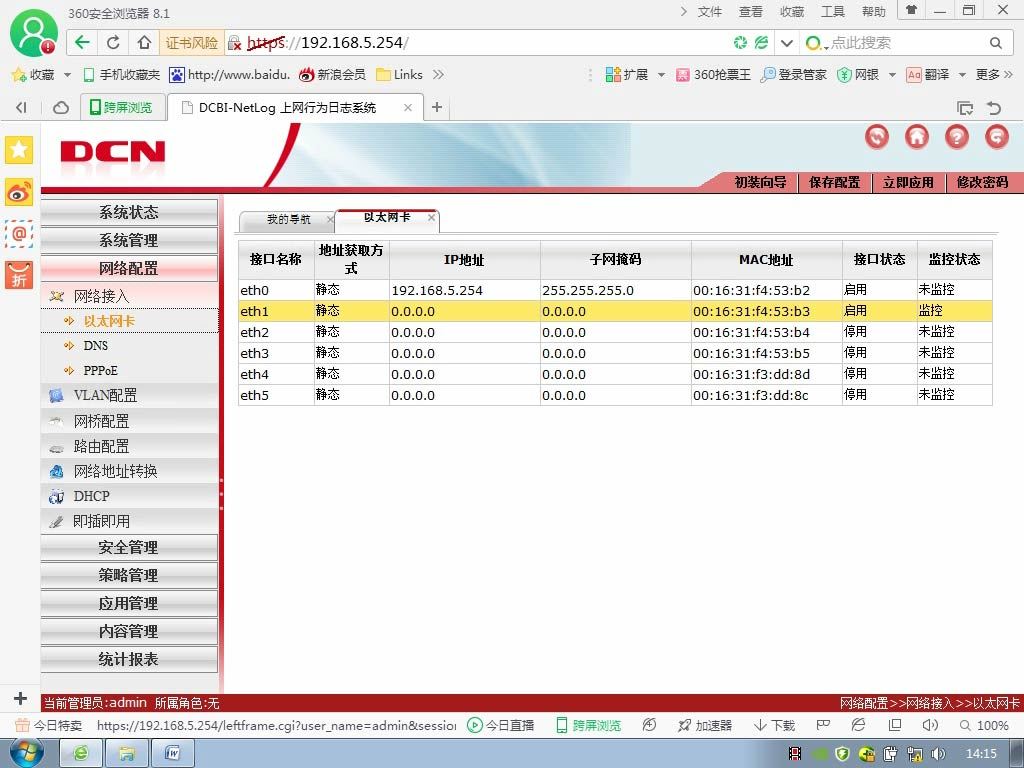
Task: Click the 100% zoom level indicator
Action: pos(984,725)
